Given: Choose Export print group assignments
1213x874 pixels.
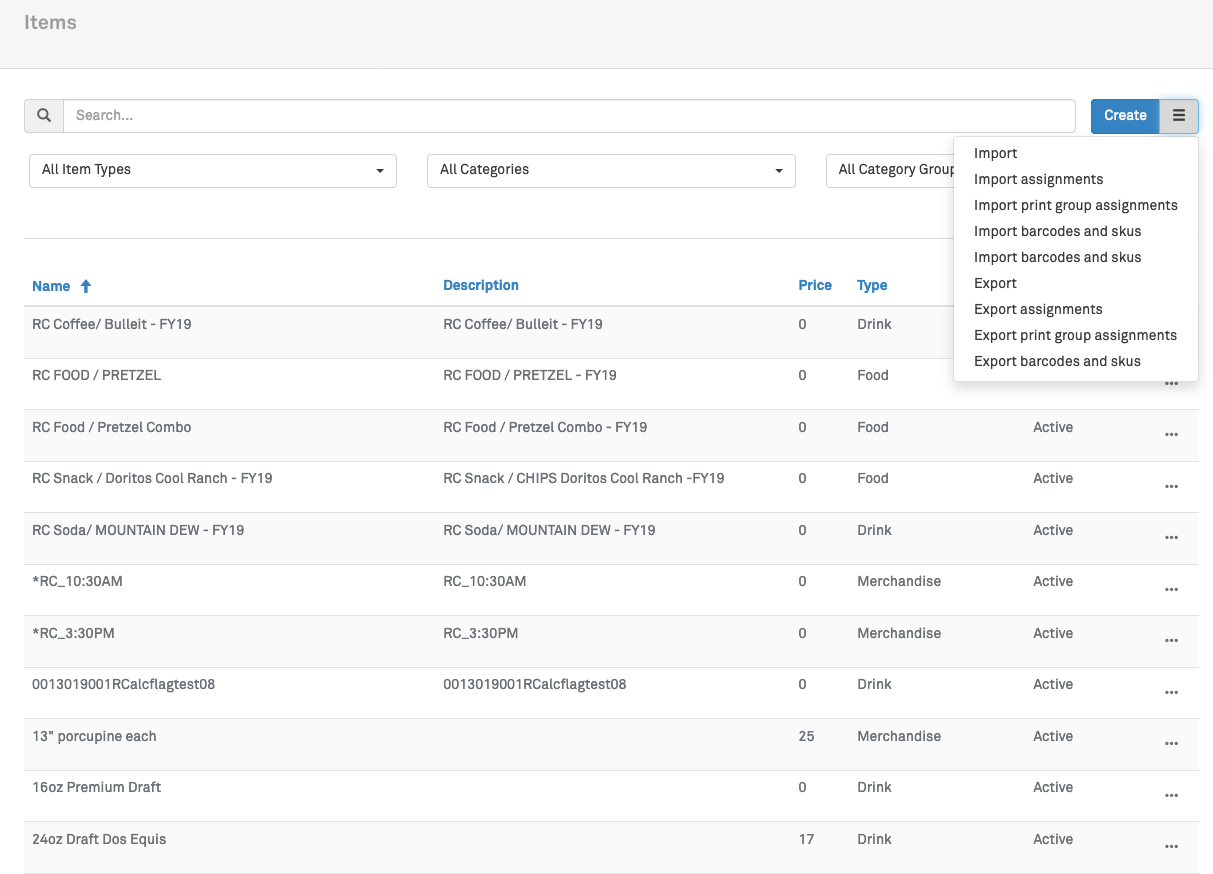Looking at the screenshot, I should 1075,336.
